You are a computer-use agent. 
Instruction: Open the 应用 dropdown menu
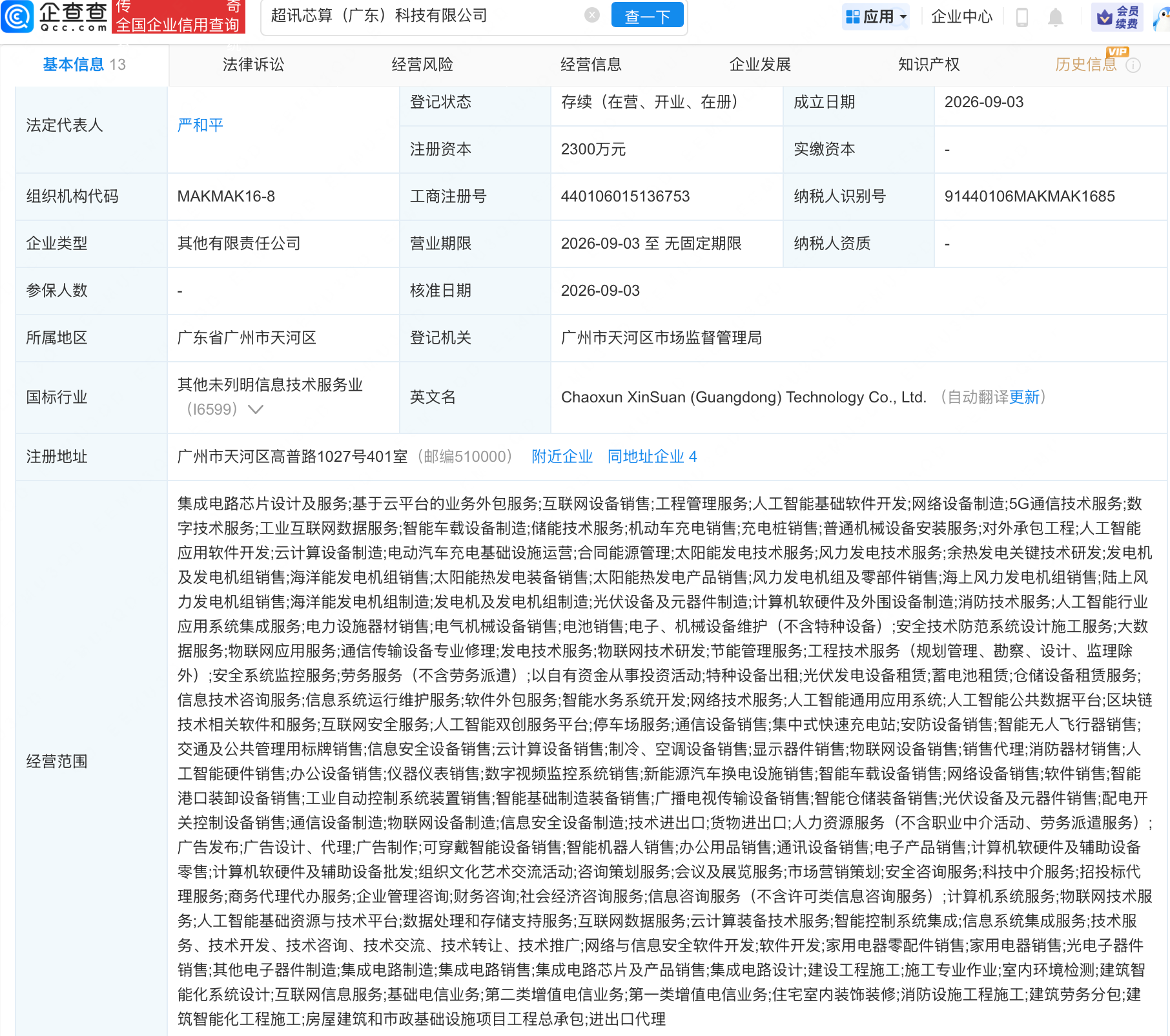pyautogui.click(x=876, y=17)
